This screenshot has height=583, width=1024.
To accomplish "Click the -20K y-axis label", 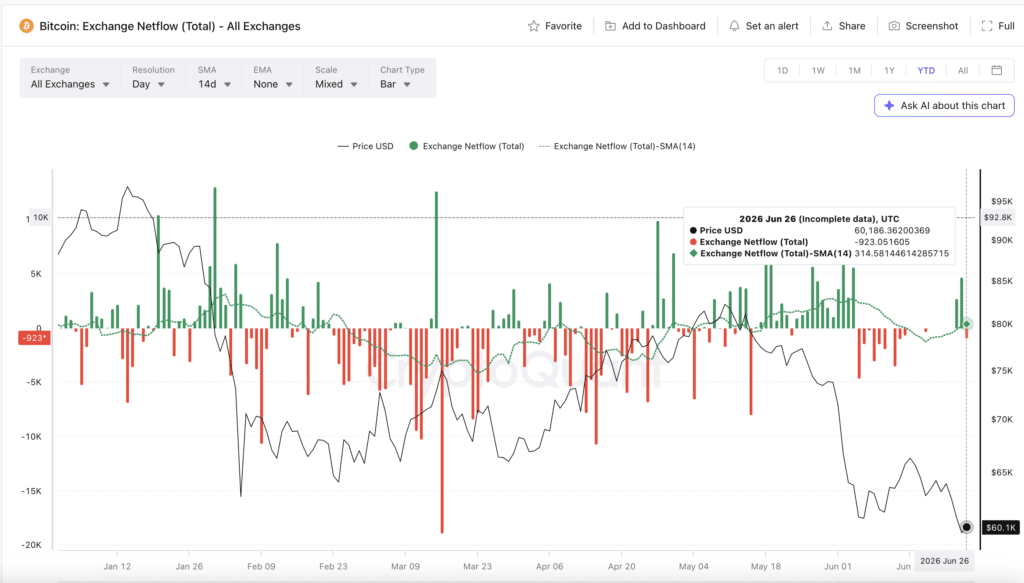I will click(x=31, y=545).
